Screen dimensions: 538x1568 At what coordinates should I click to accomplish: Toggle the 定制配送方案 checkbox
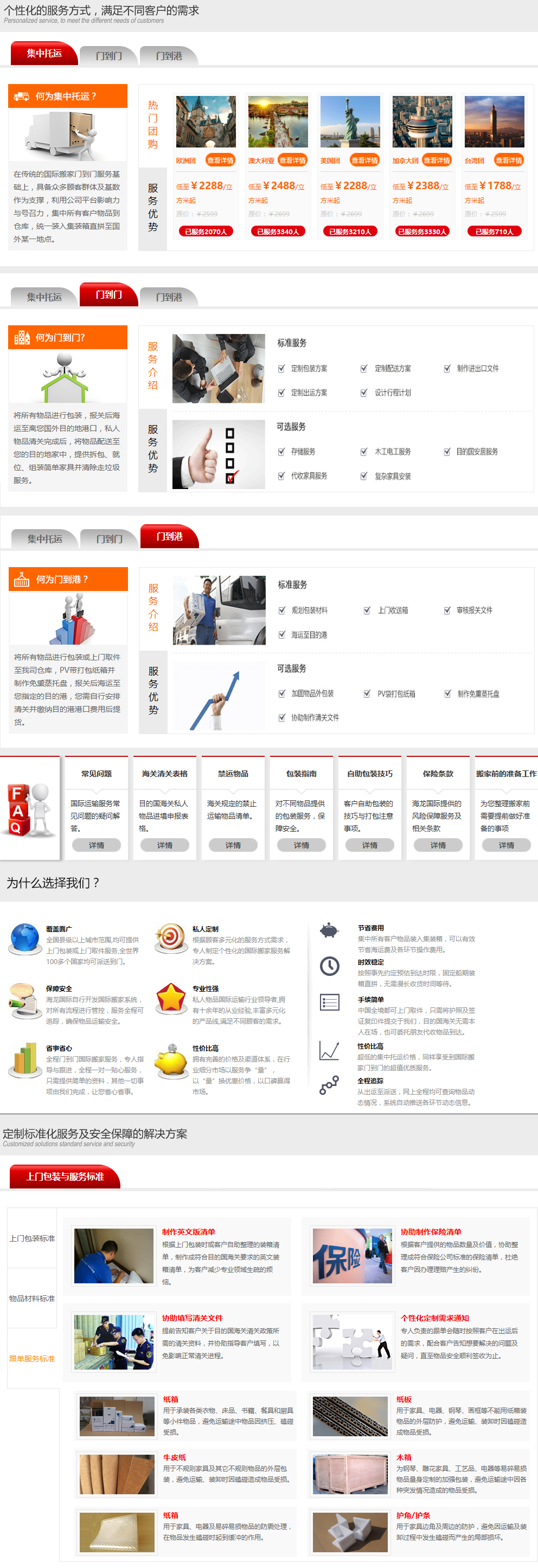[x=364, y=368]
